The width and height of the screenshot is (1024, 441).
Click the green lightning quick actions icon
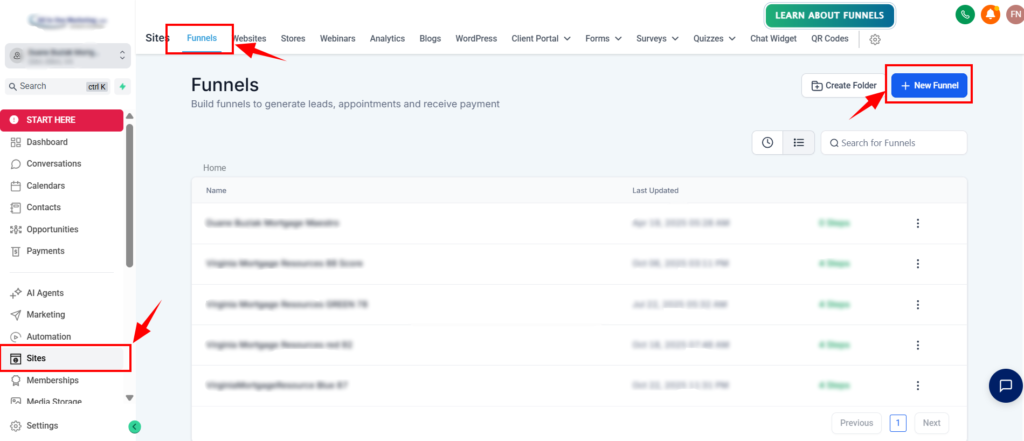[x=122, y=86]
